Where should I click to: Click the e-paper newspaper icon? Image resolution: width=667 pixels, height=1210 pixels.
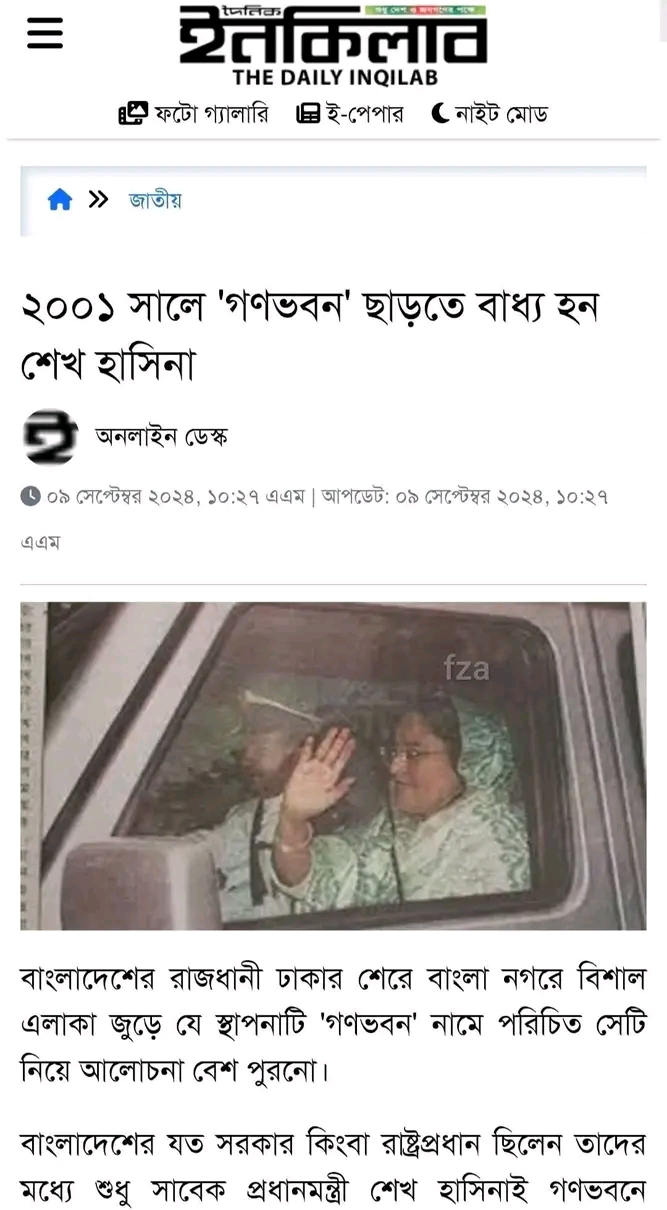pos(308,114)
